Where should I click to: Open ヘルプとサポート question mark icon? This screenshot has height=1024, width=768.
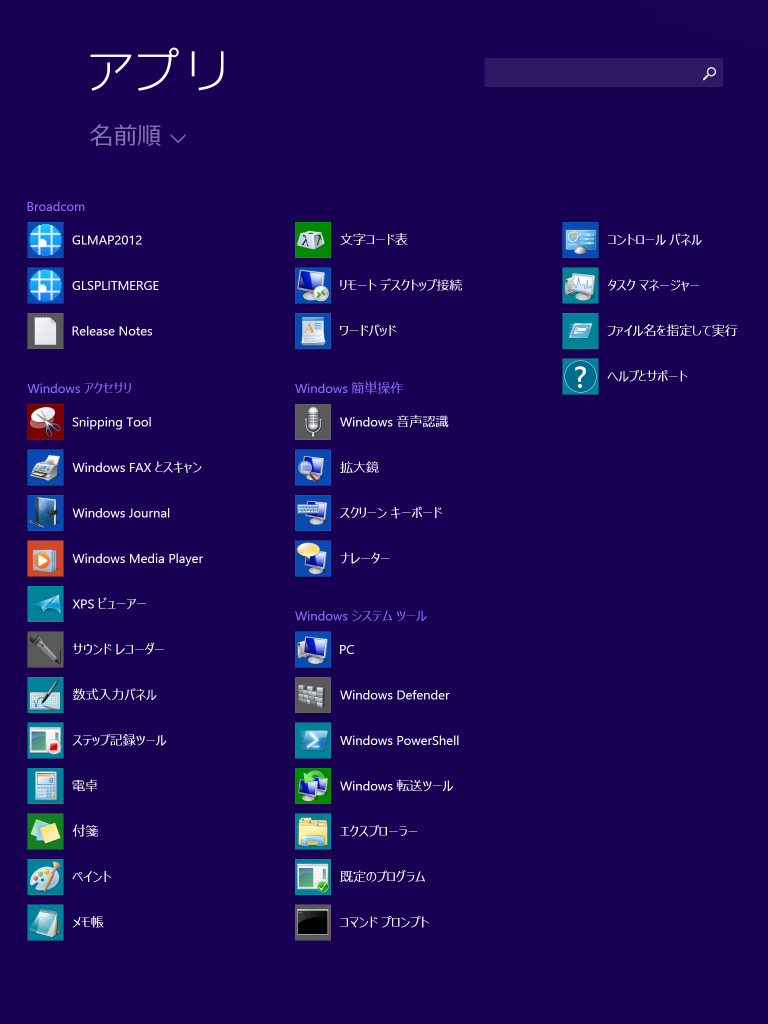[581, 376]
